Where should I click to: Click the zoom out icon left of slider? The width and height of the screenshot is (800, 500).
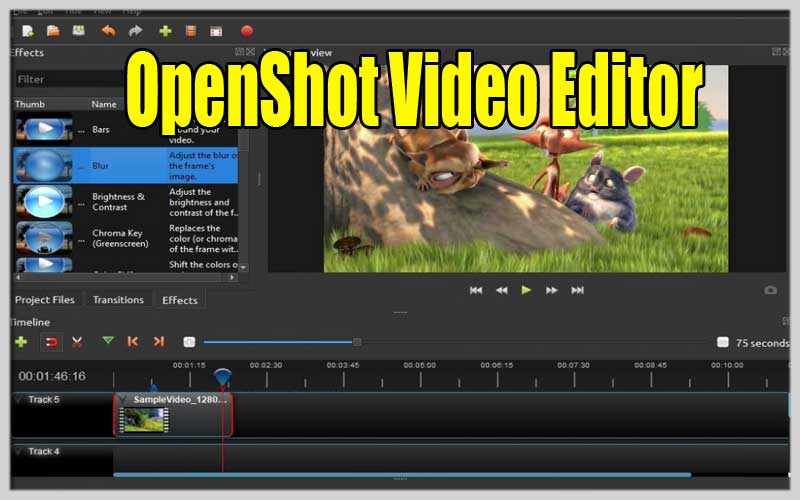click(189, 342)
